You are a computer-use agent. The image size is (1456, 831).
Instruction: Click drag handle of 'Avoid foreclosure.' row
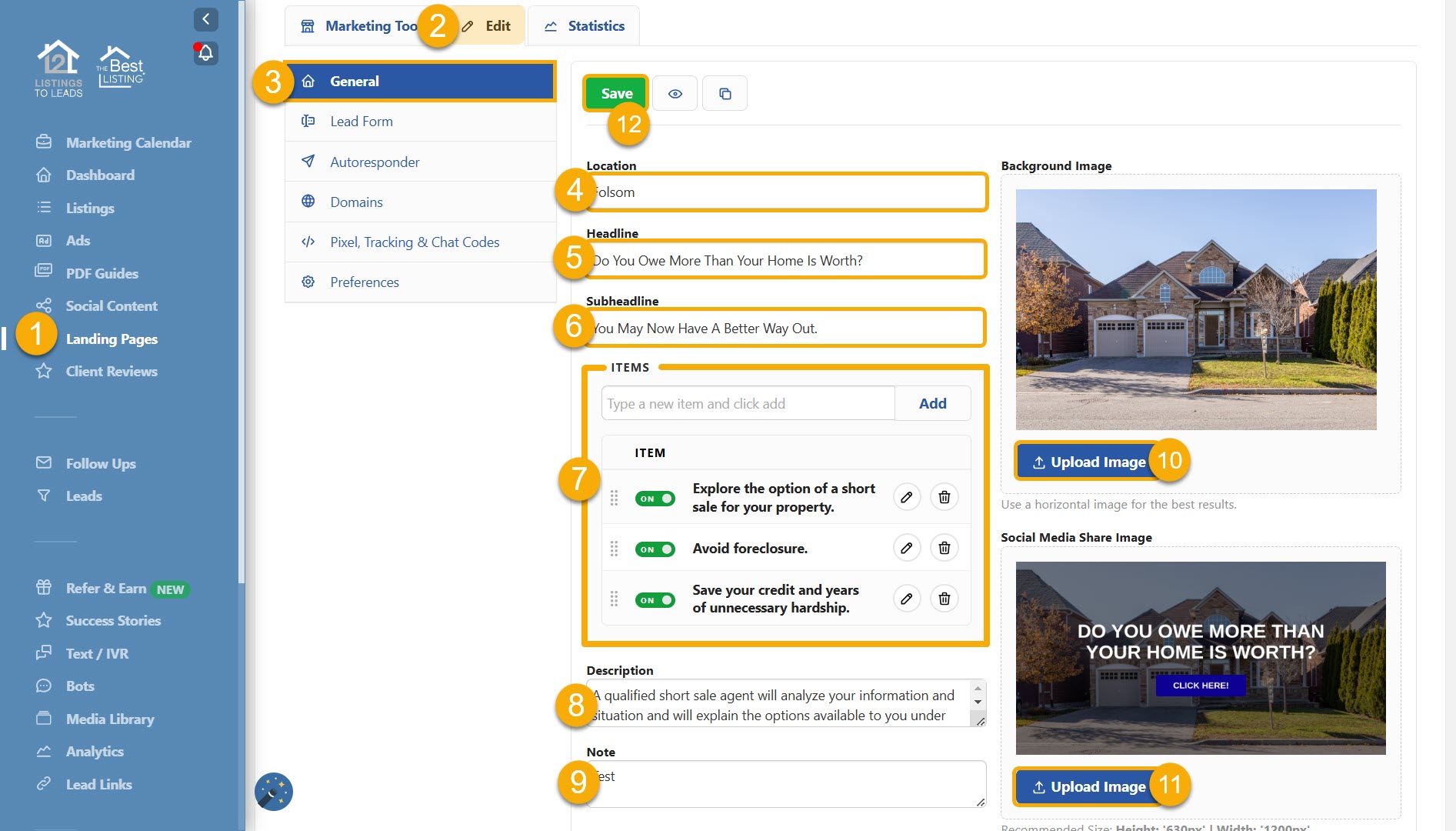[614, 549]
